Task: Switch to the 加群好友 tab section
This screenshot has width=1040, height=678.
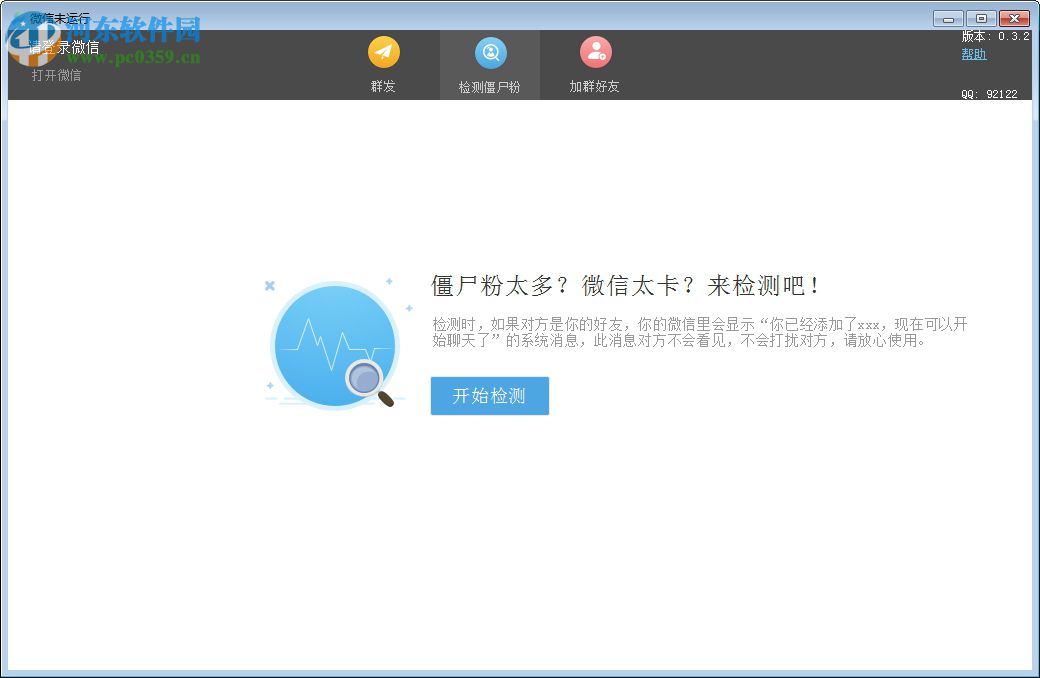Action: (x=595, y=64)
